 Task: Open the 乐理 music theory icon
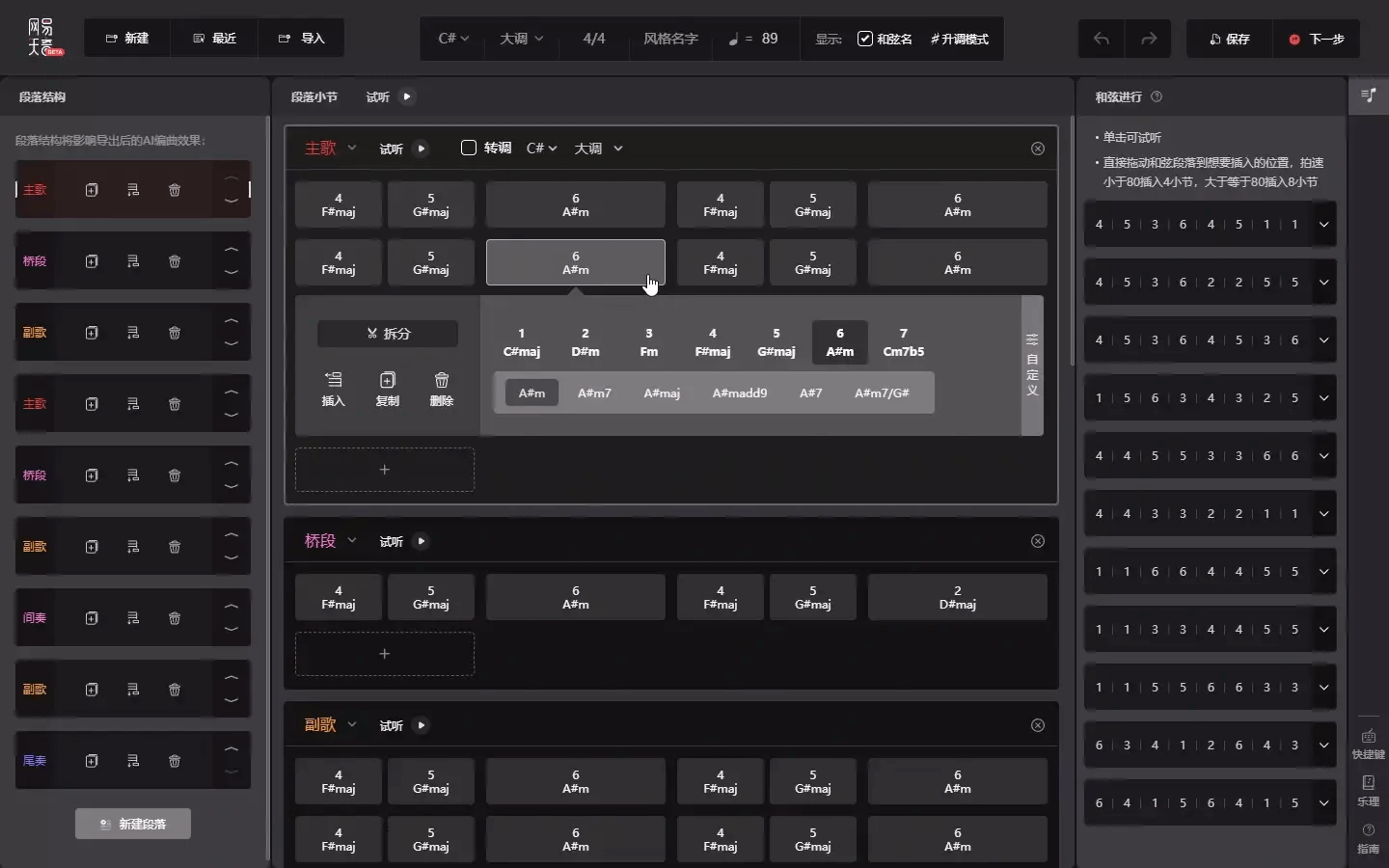pos(1368,789)
